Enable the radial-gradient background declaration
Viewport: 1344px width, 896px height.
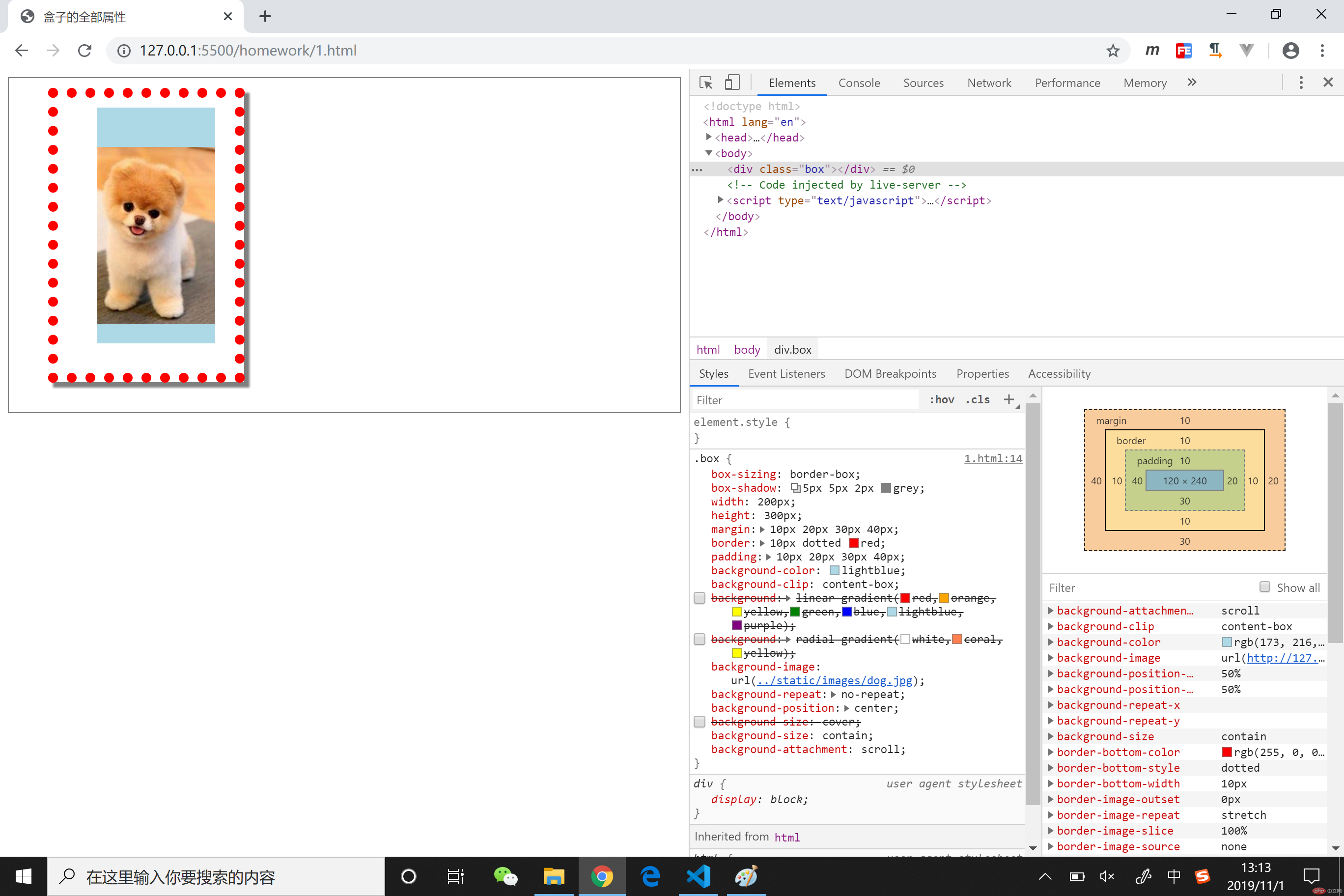point(700,639)
